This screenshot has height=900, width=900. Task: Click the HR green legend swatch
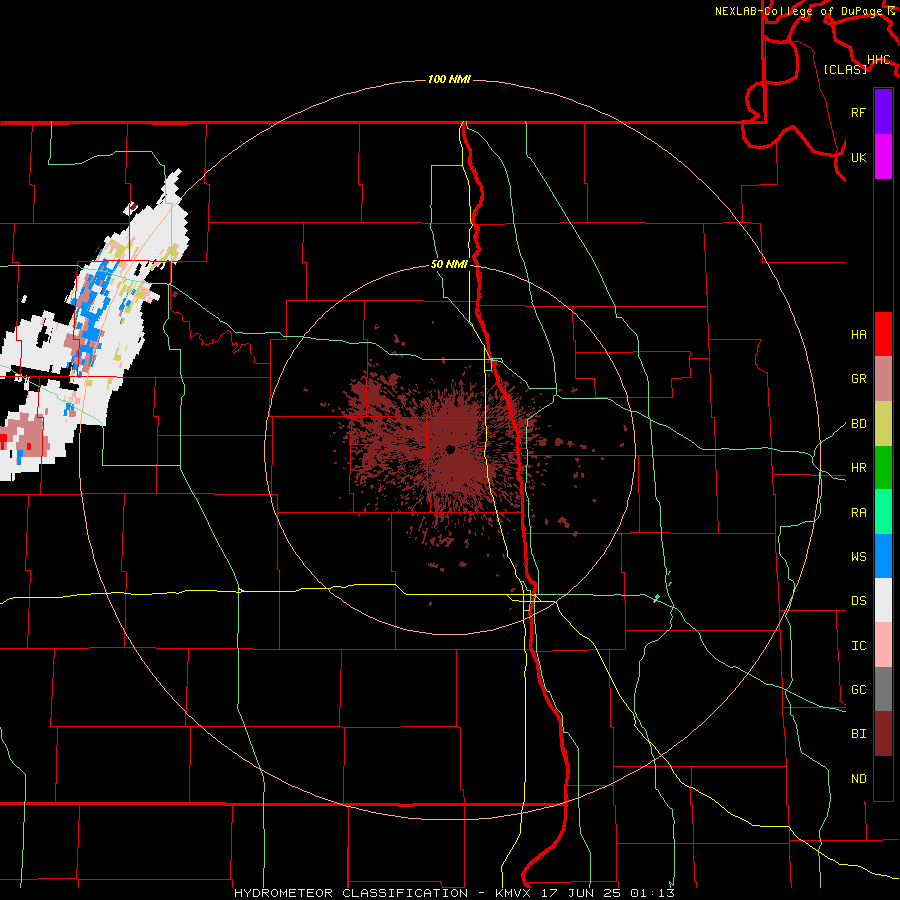[883, 468]
